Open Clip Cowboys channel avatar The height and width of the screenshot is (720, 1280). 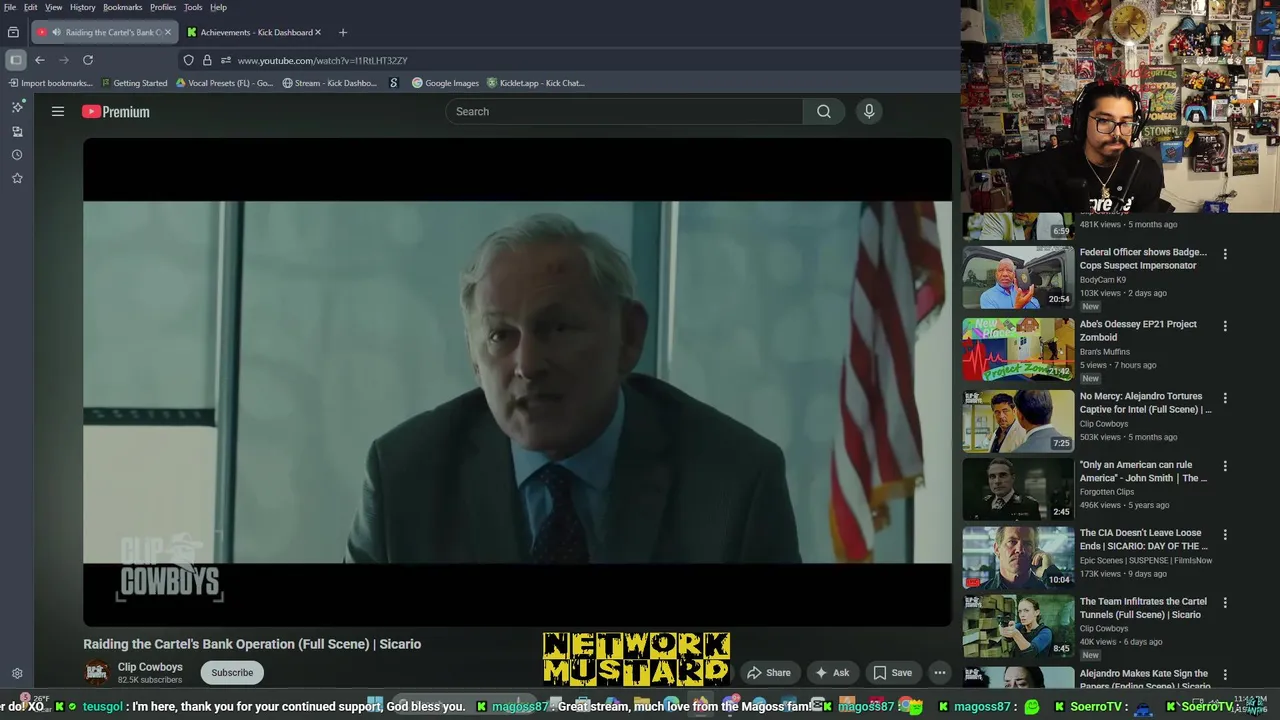(x=96, y=673)
